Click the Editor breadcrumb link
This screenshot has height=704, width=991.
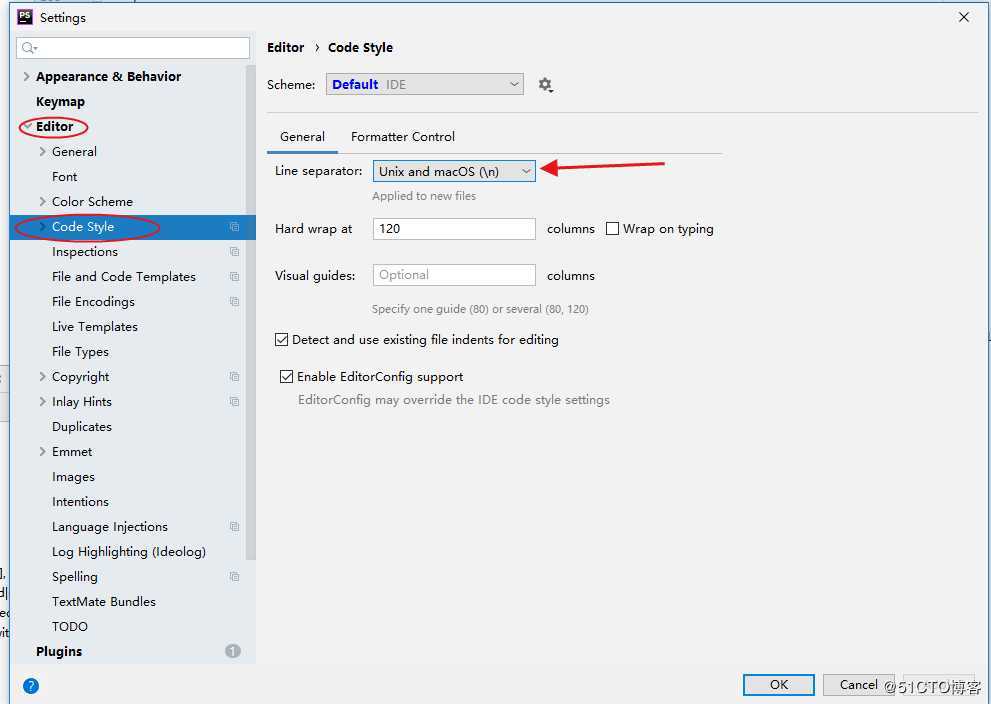pyautogui.click(x=286, y=48)
